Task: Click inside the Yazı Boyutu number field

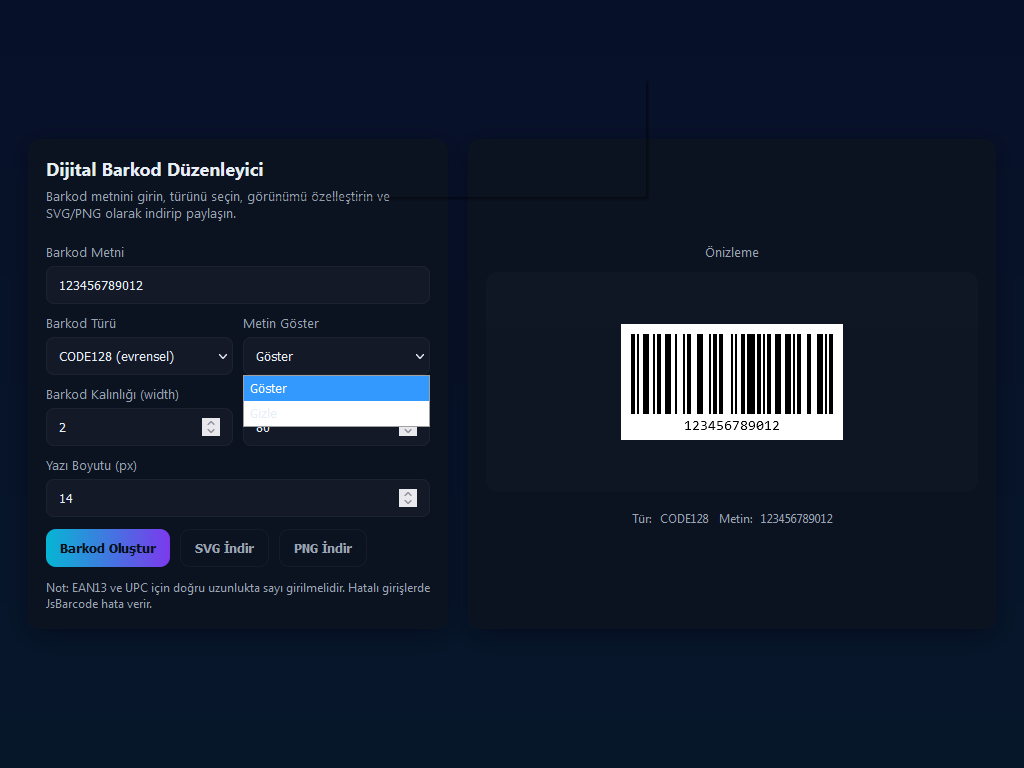Action: (x=220, y=498)
